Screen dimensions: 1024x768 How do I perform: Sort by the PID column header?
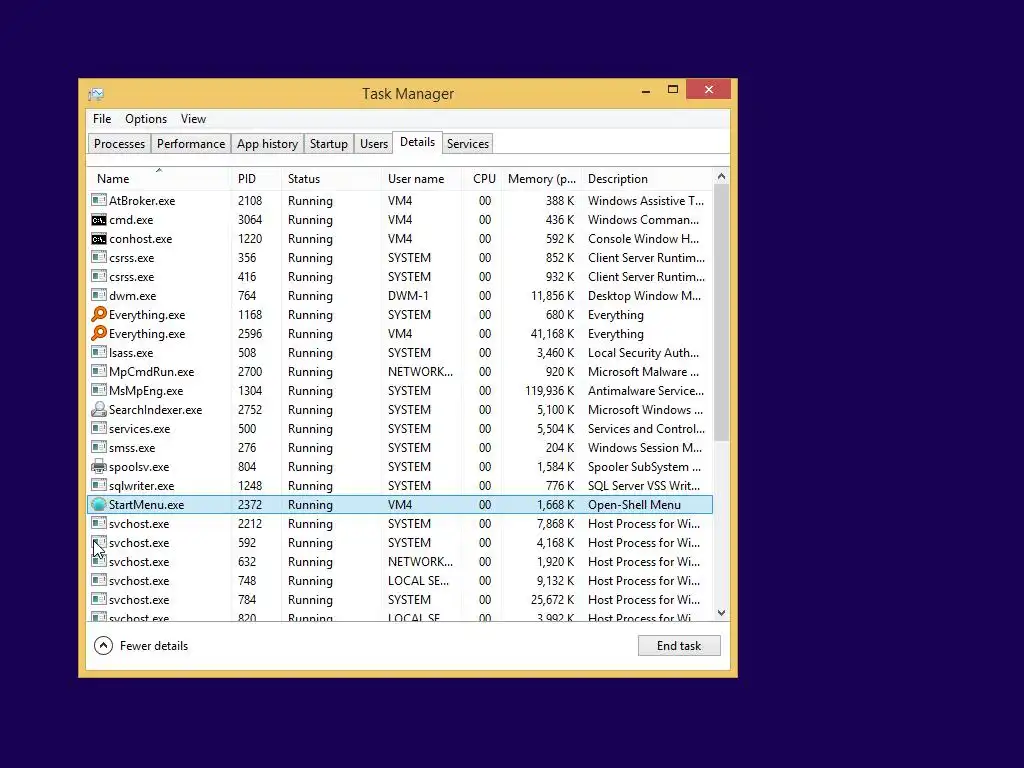pos(256,178)
